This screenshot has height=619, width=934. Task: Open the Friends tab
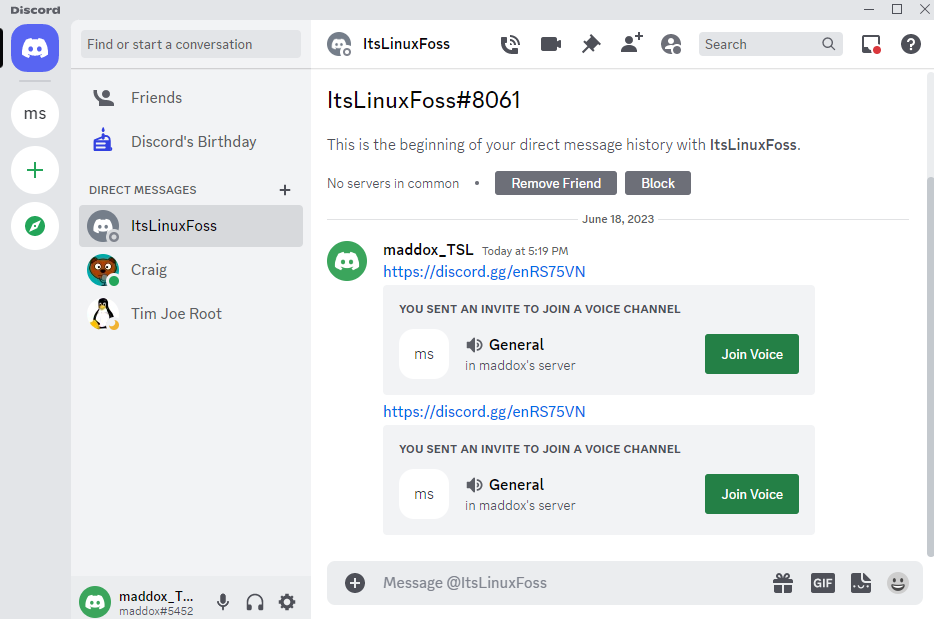pos(191,98)
